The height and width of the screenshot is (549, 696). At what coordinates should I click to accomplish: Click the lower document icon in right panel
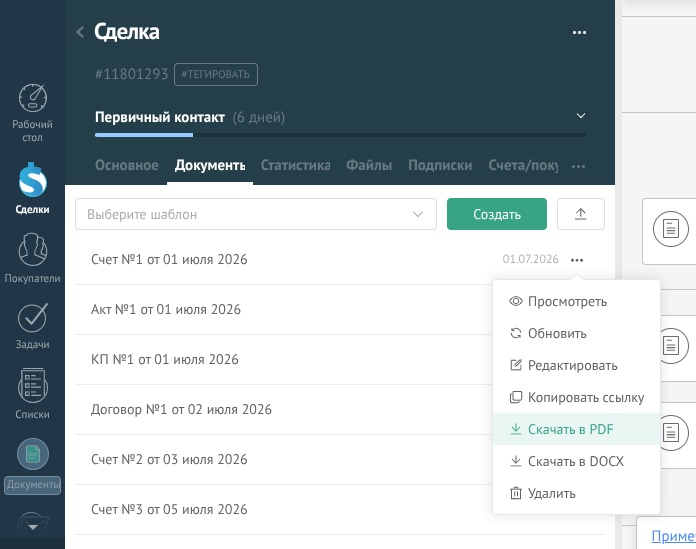(671, 433)
